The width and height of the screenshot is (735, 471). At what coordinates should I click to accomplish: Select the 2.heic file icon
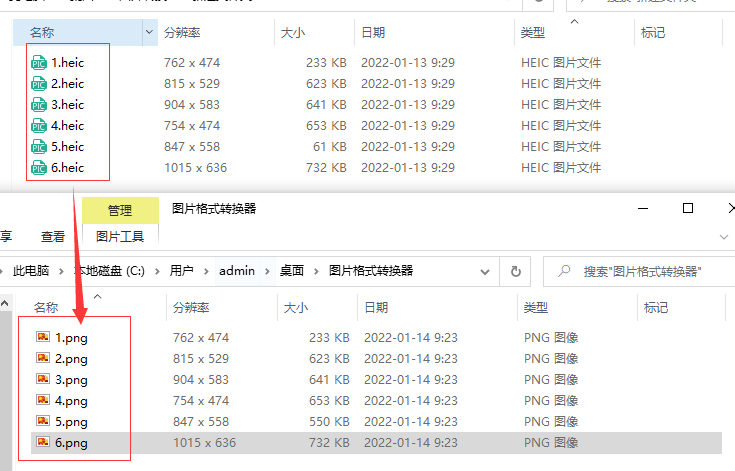click(39, 84)
